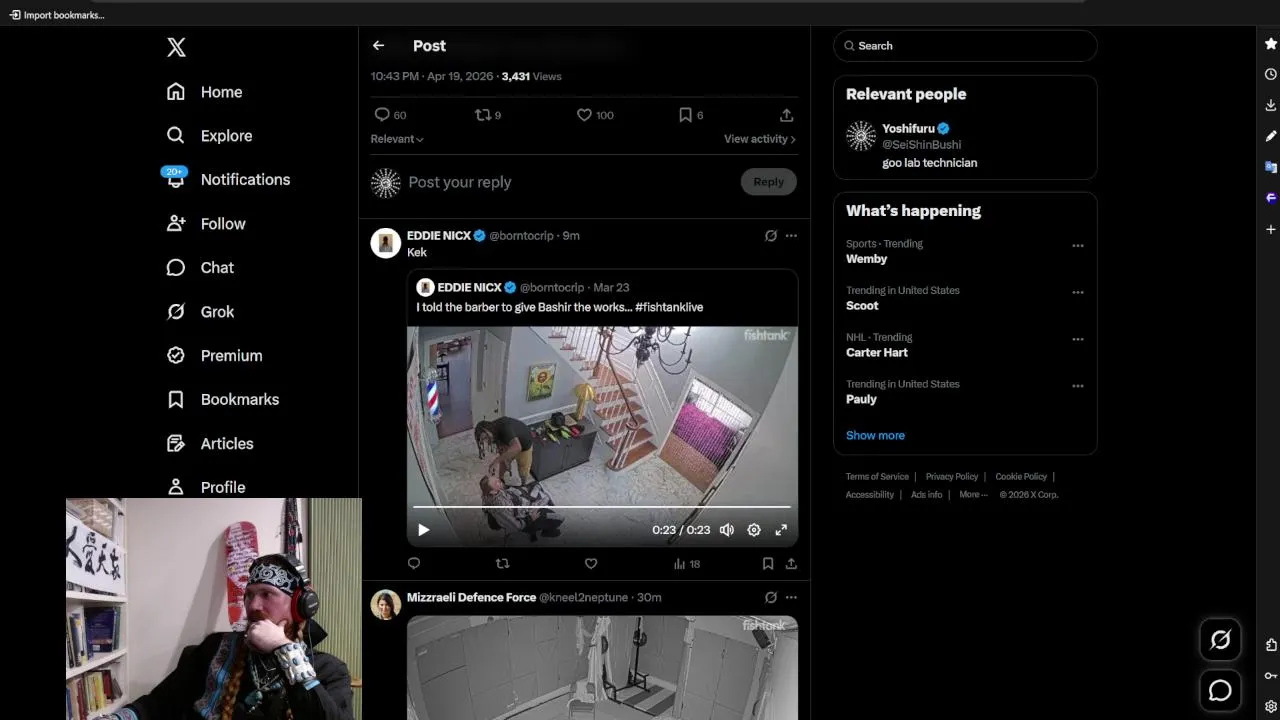Click the Search box

tap(965, 46)
